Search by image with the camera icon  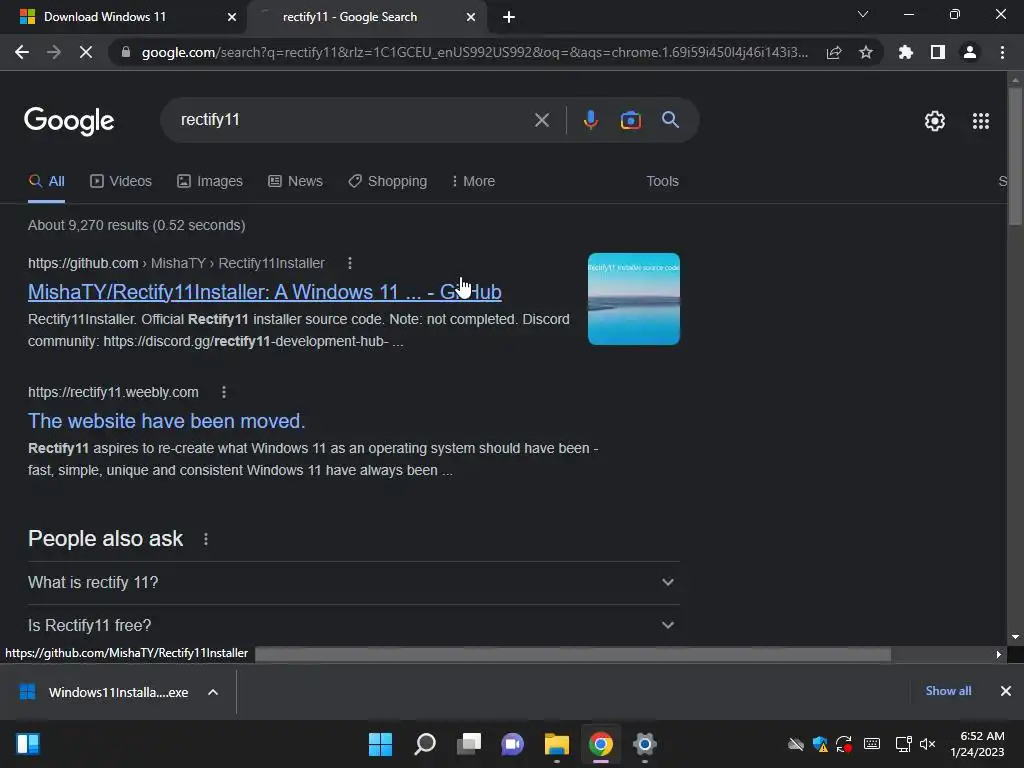[x=630, y=120]
